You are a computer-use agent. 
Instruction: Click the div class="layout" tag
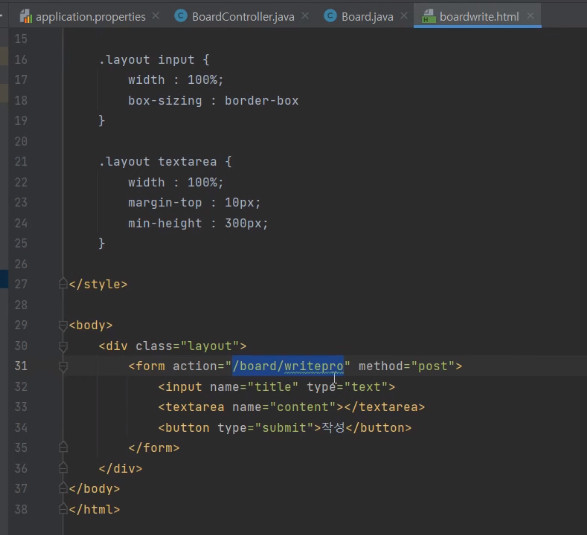pos(173,346)
